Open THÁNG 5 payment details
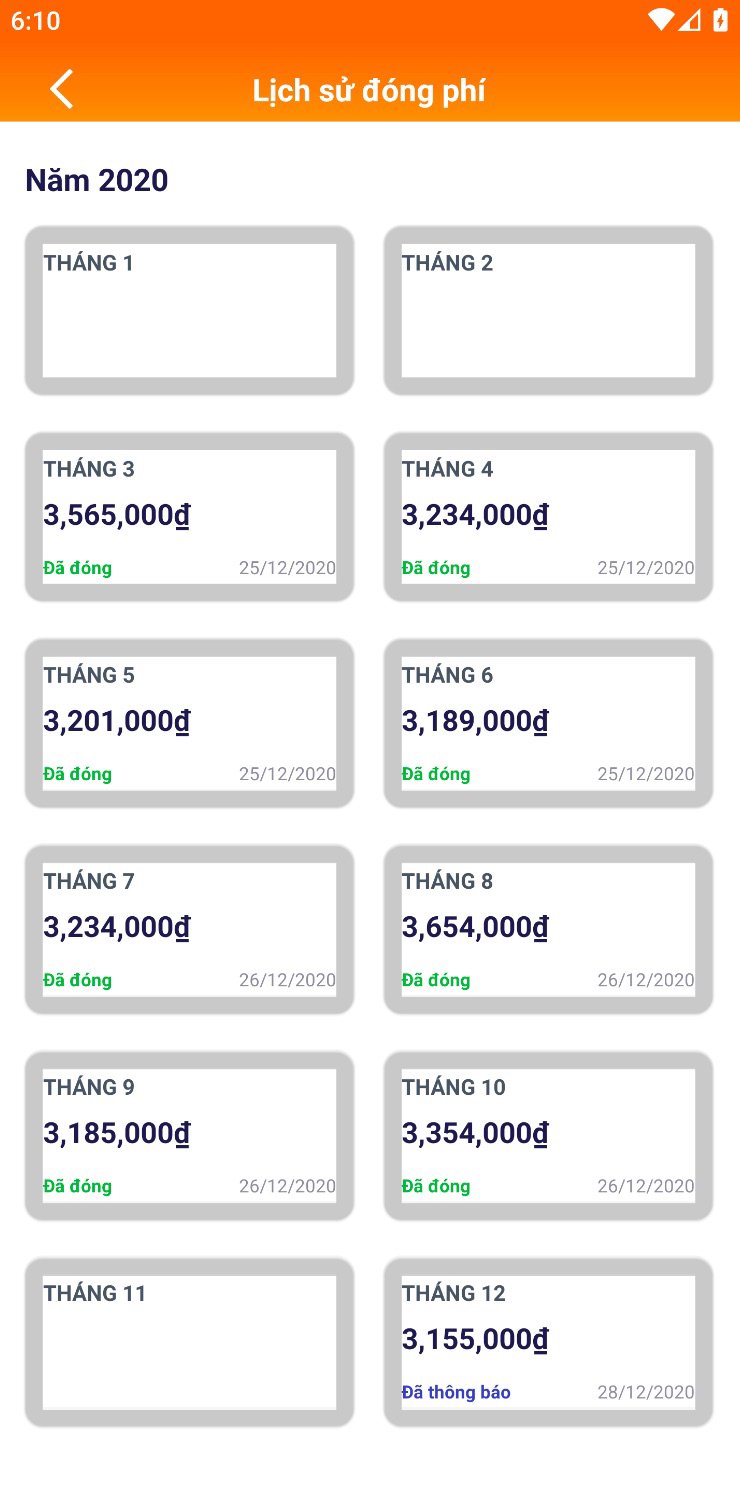This screenshot has height=1486, width=740. tap(189, 722)
